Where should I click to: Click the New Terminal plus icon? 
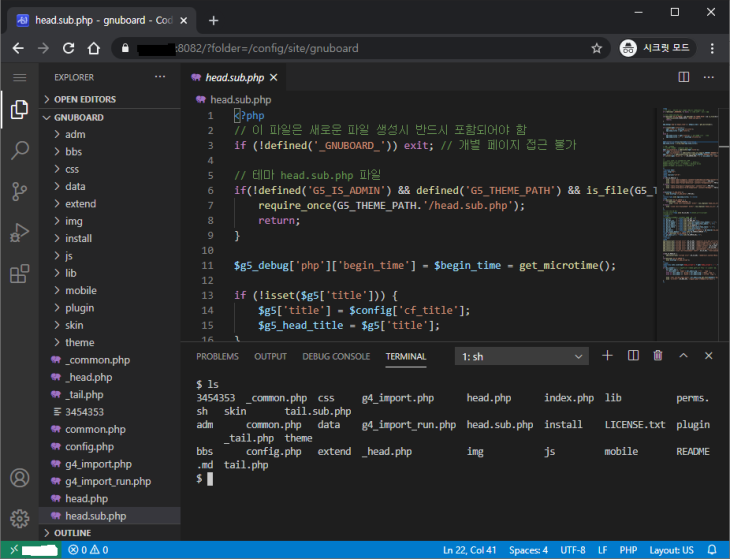coord(607,355)
